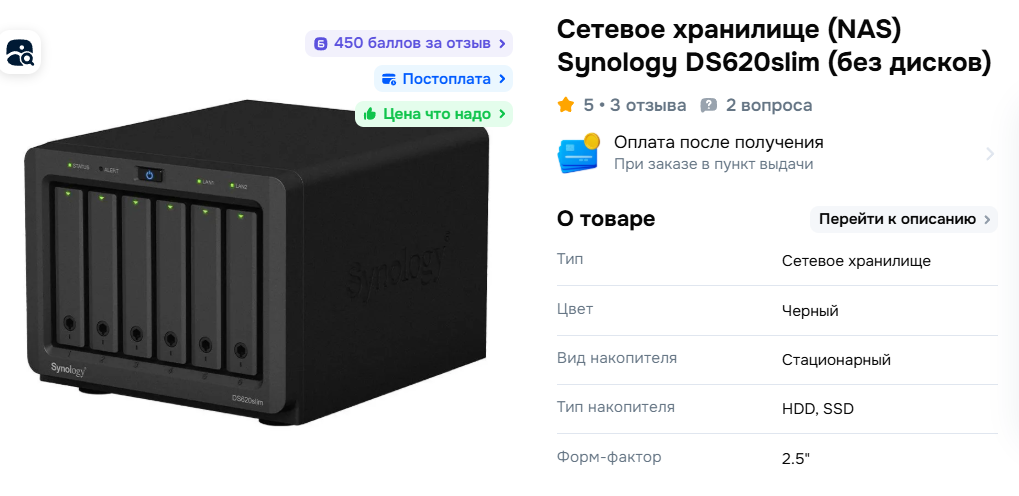Click the wallet icon on Постоплата badge
1019x496 pixels.
click(x=389, y=79)
